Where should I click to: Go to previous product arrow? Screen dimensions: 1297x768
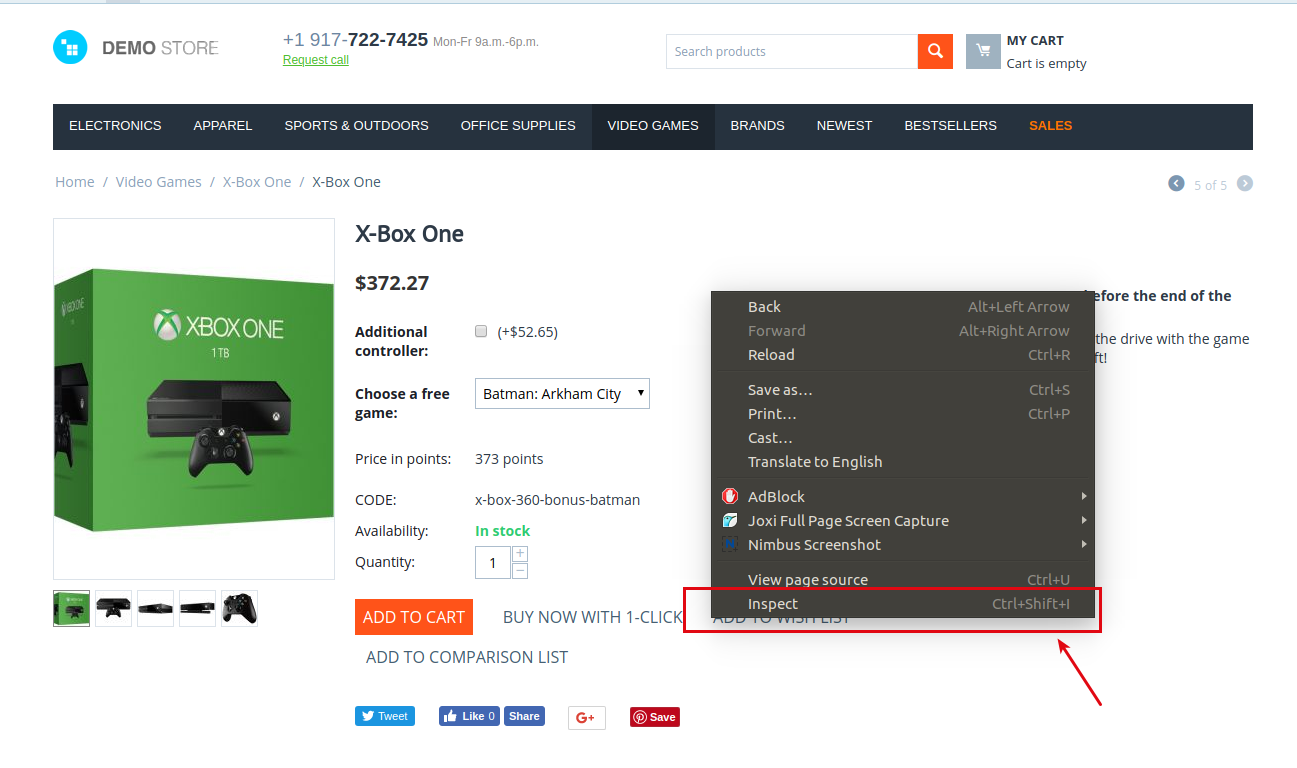(x=1176, y=184)
